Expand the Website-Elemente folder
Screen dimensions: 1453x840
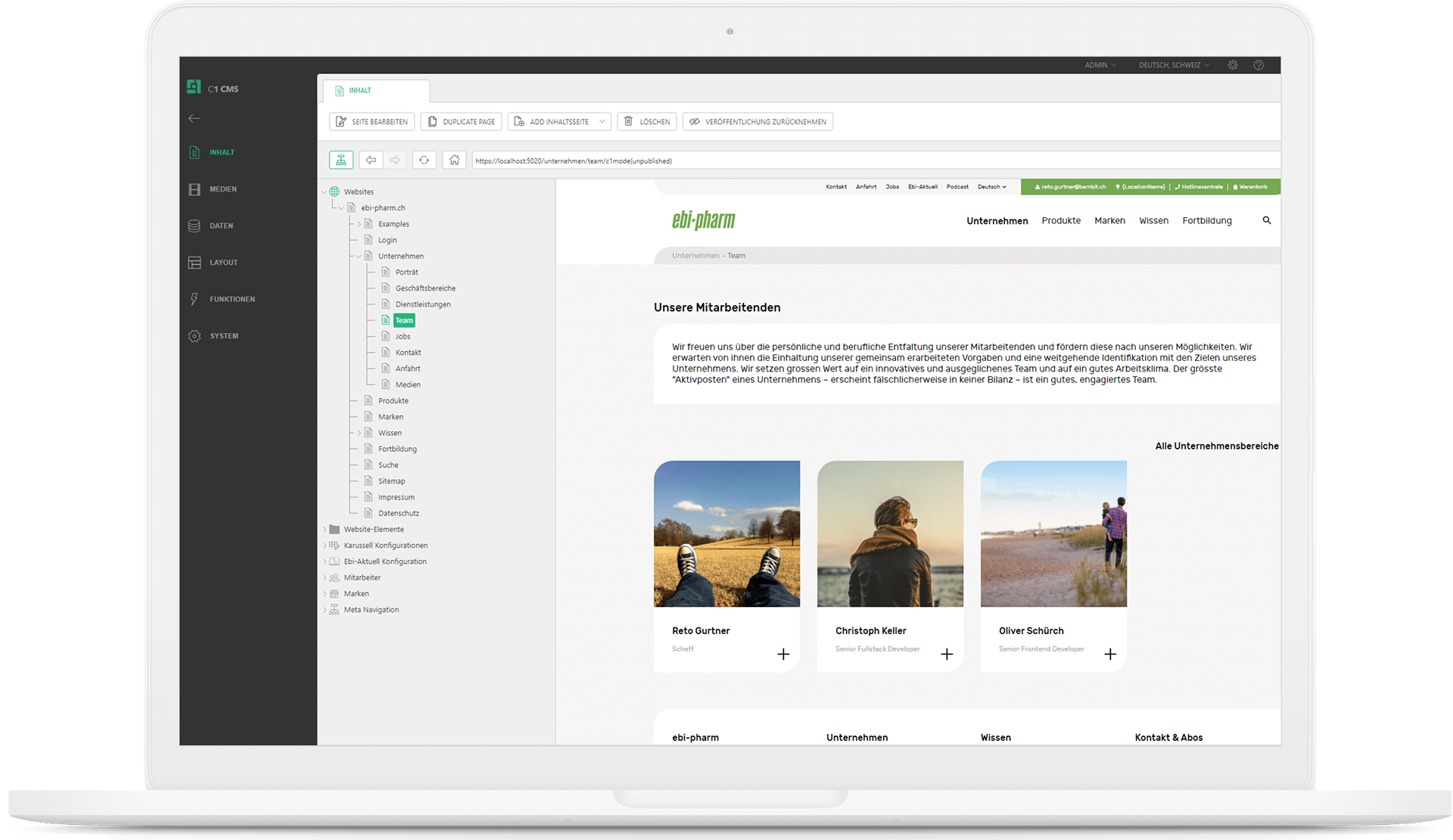click(325, 530)
